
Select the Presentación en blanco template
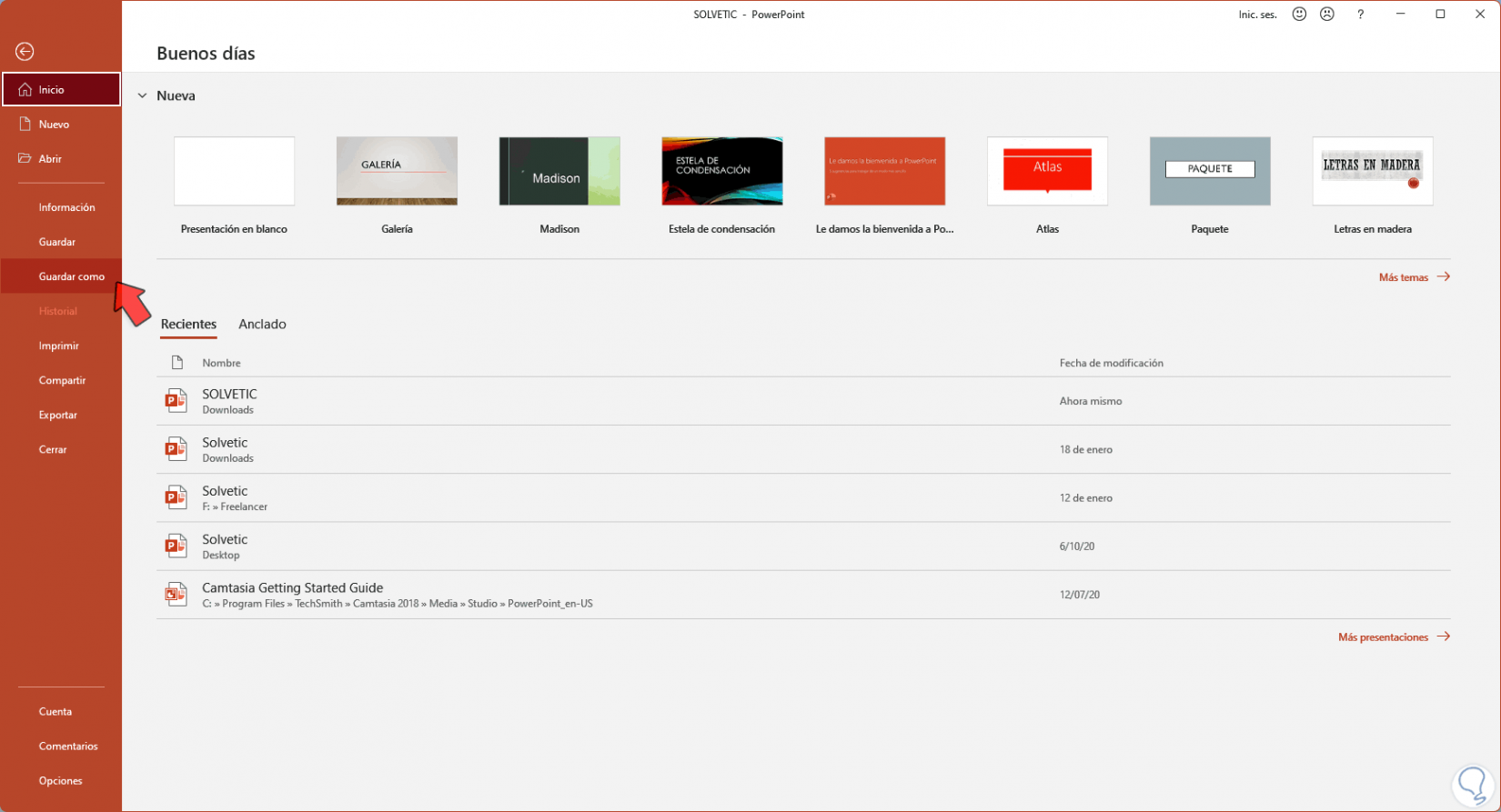point(234,171)
